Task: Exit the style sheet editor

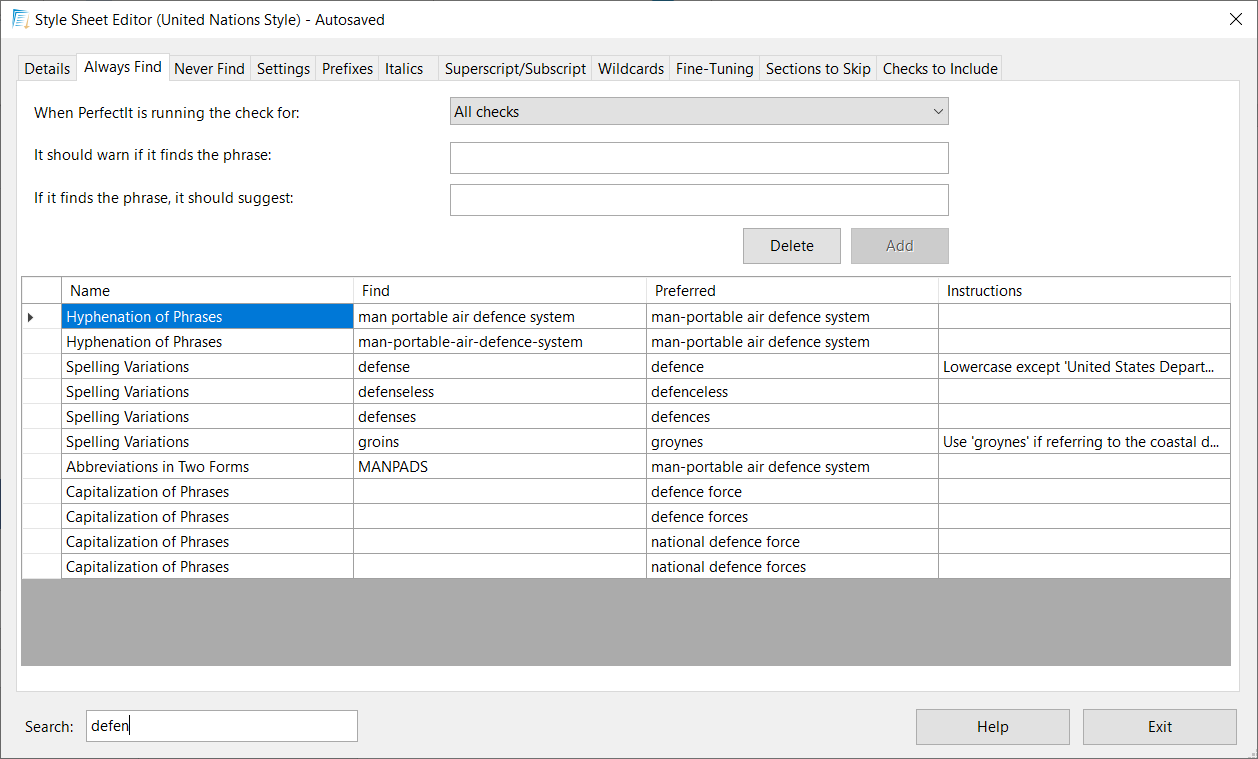Action: click(1159, 727)
